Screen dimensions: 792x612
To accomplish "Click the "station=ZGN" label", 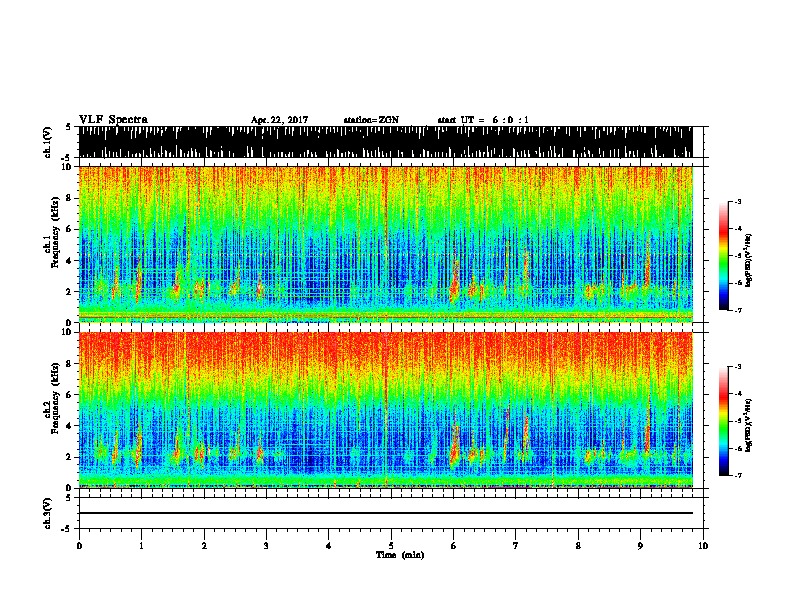I will (371, 120).
